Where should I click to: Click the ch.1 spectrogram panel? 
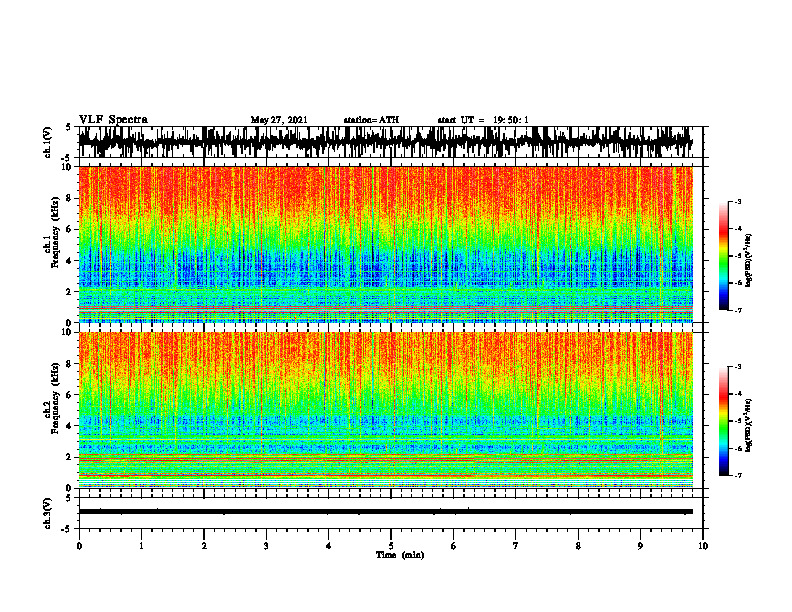tap(385, 244)
